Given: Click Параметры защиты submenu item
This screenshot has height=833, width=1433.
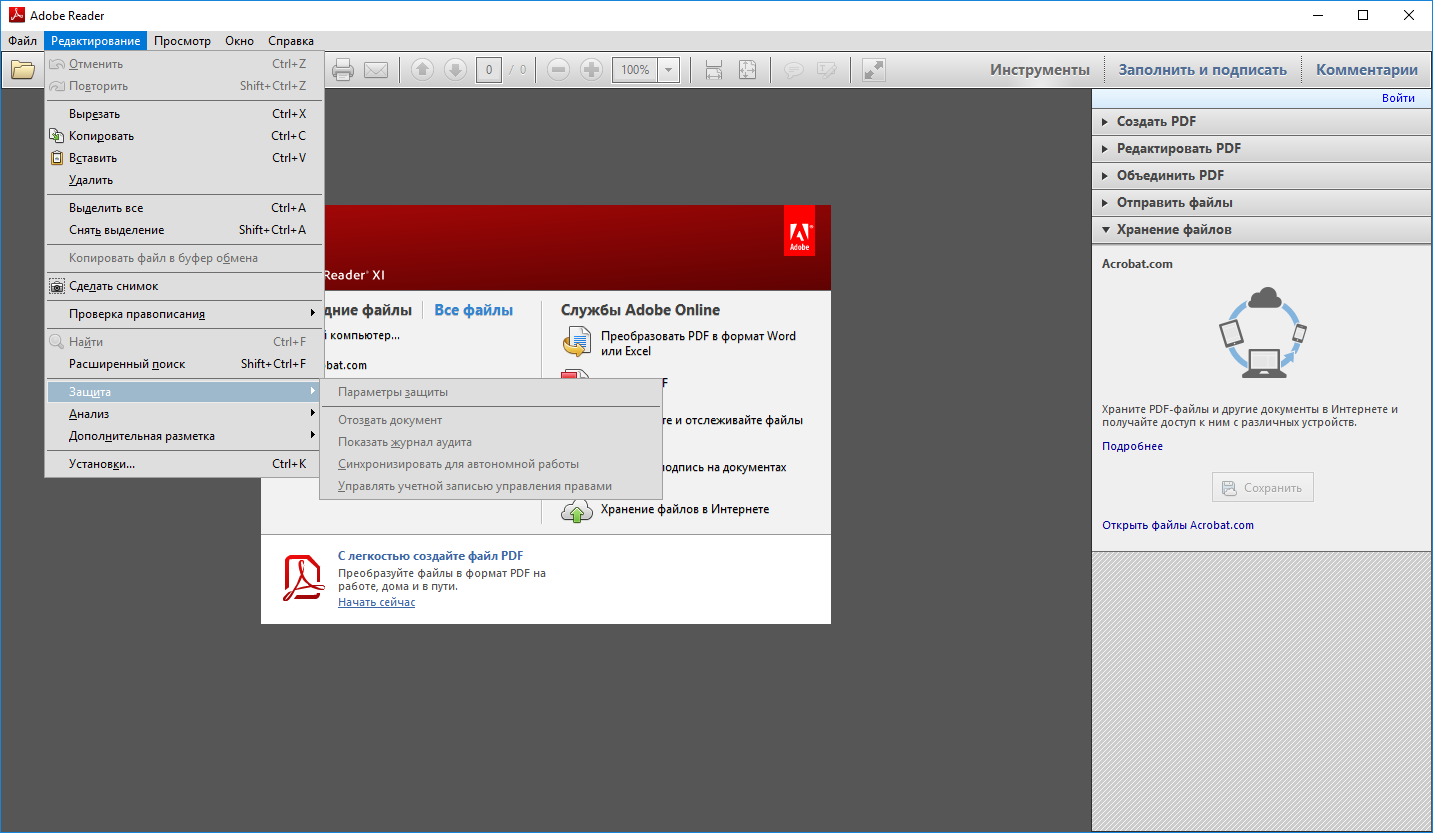Looking at the screenshot, I should tap(491, 392).
